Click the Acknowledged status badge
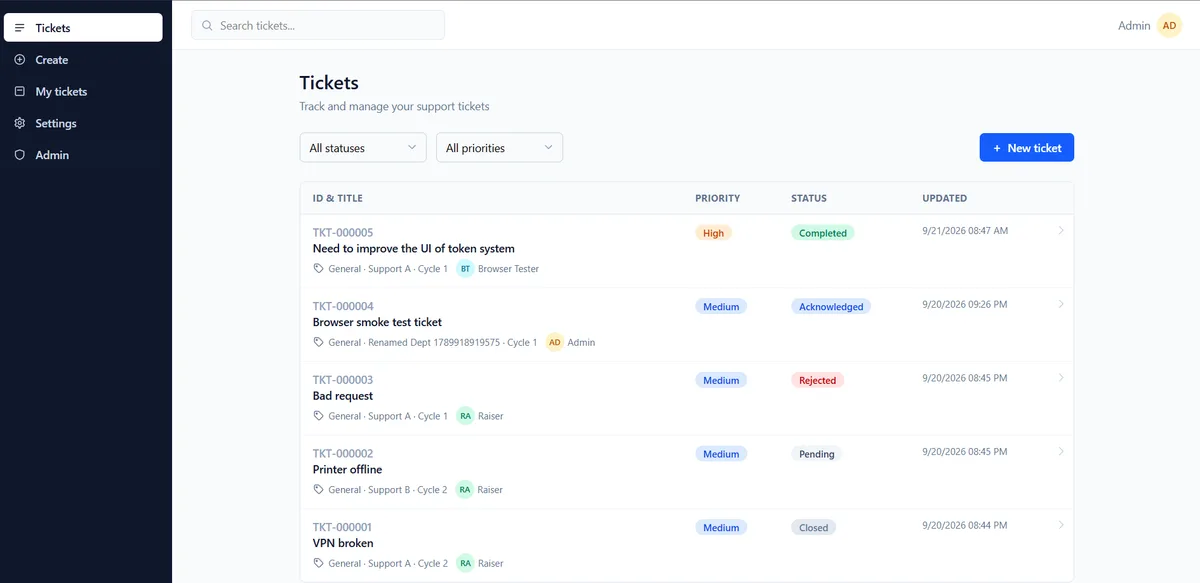The image size is (1200, 583). [831, 307]
